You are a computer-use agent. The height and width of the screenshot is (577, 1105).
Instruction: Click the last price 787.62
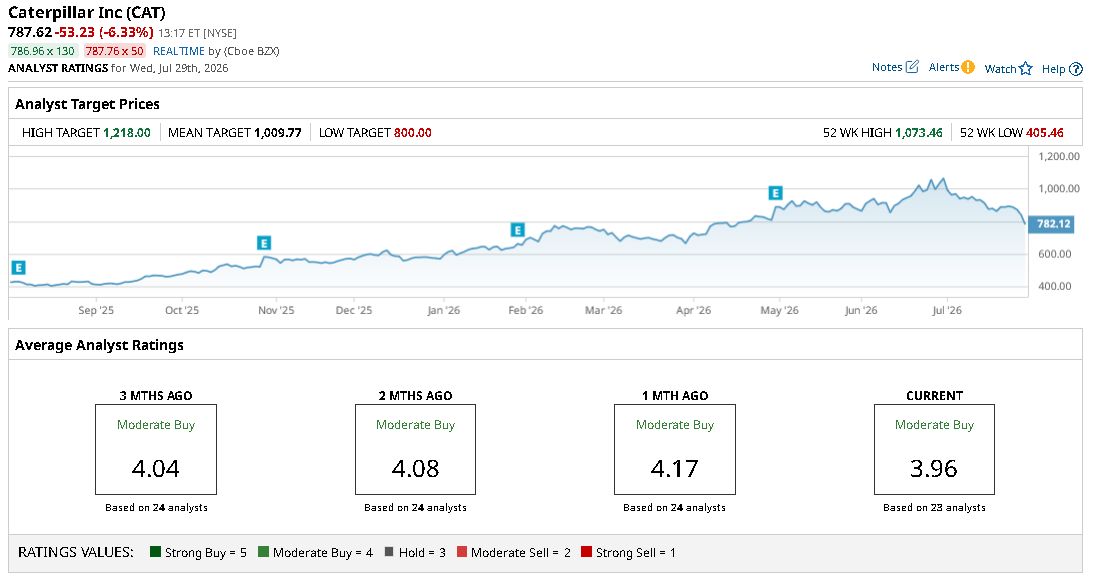click(30, 32)
